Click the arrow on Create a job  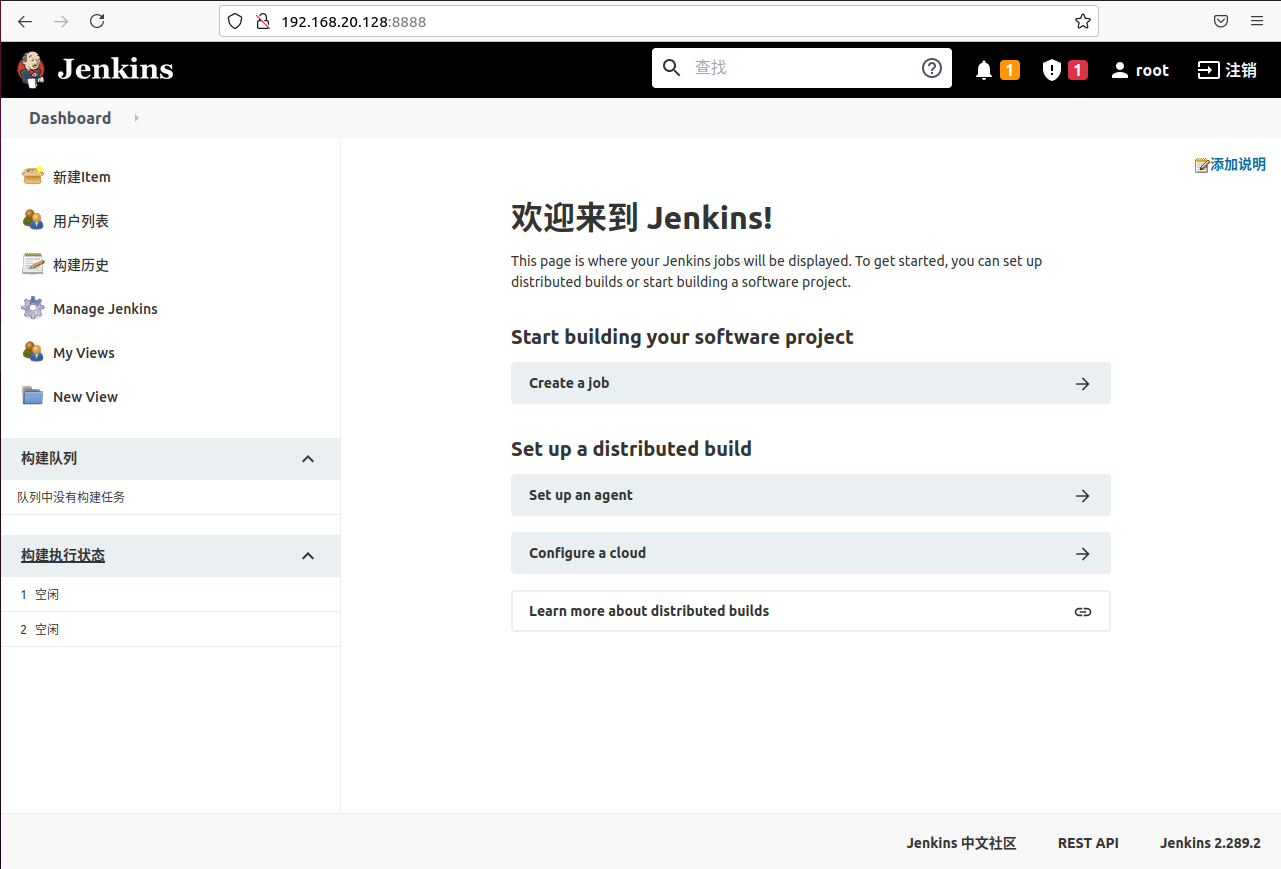click(1083, 383)
